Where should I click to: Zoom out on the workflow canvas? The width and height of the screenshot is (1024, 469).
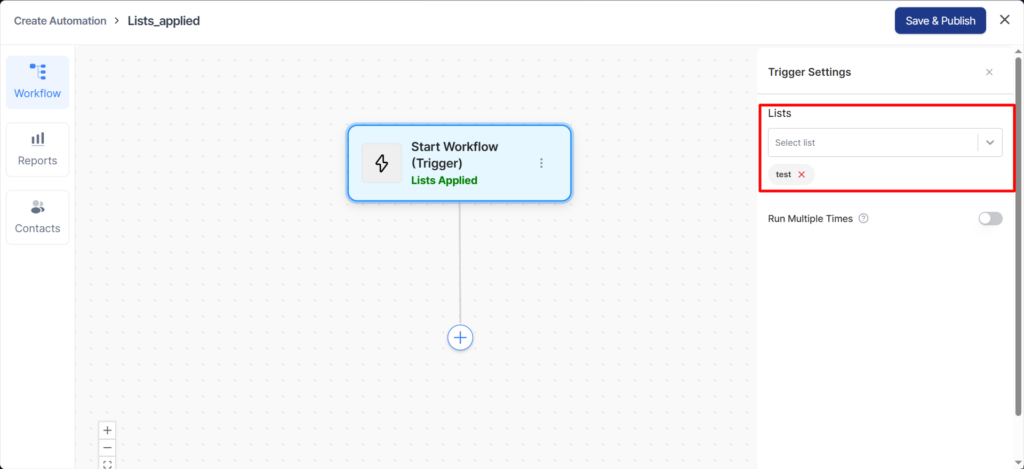[x=108, y=447]
